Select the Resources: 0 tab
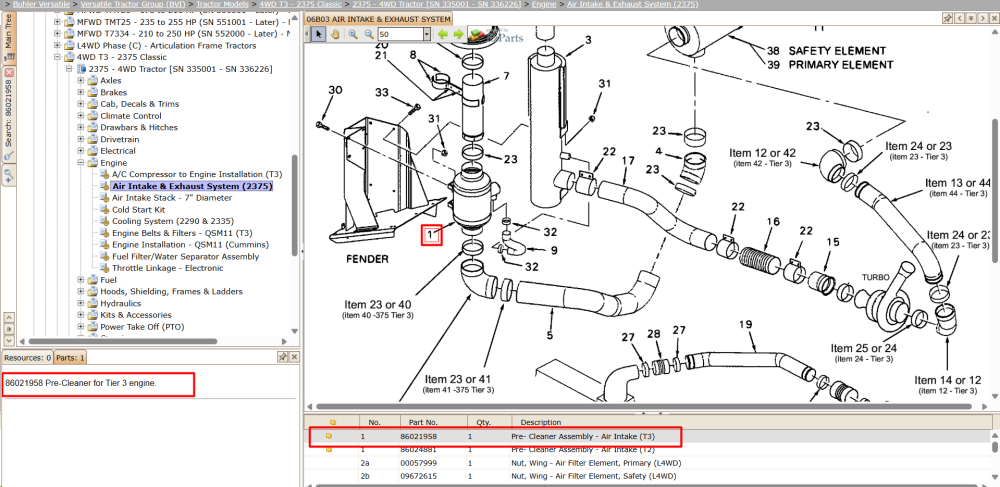1000x487 pixels. pyautogui.click(x=27, y=358)
